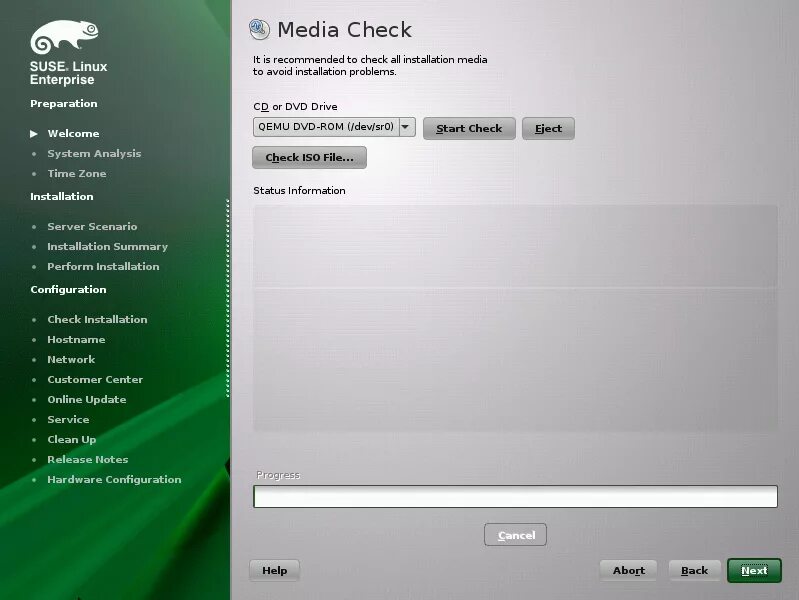Click the Progress bar
The height and width of the screenshot is (600, 799).
[x=515, y=497]
